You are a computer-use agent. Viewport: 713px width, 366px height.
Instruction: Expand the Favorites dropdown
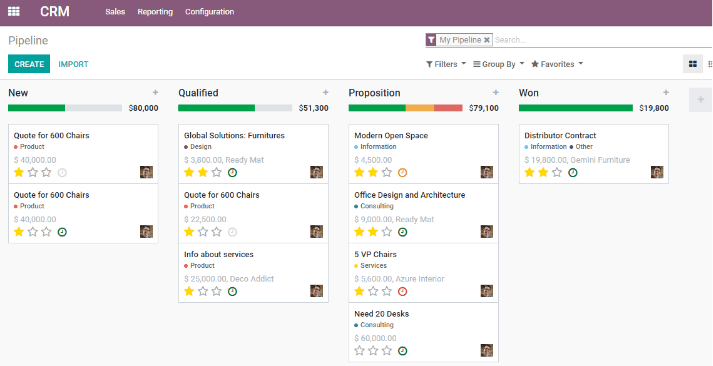click(557, 64)
